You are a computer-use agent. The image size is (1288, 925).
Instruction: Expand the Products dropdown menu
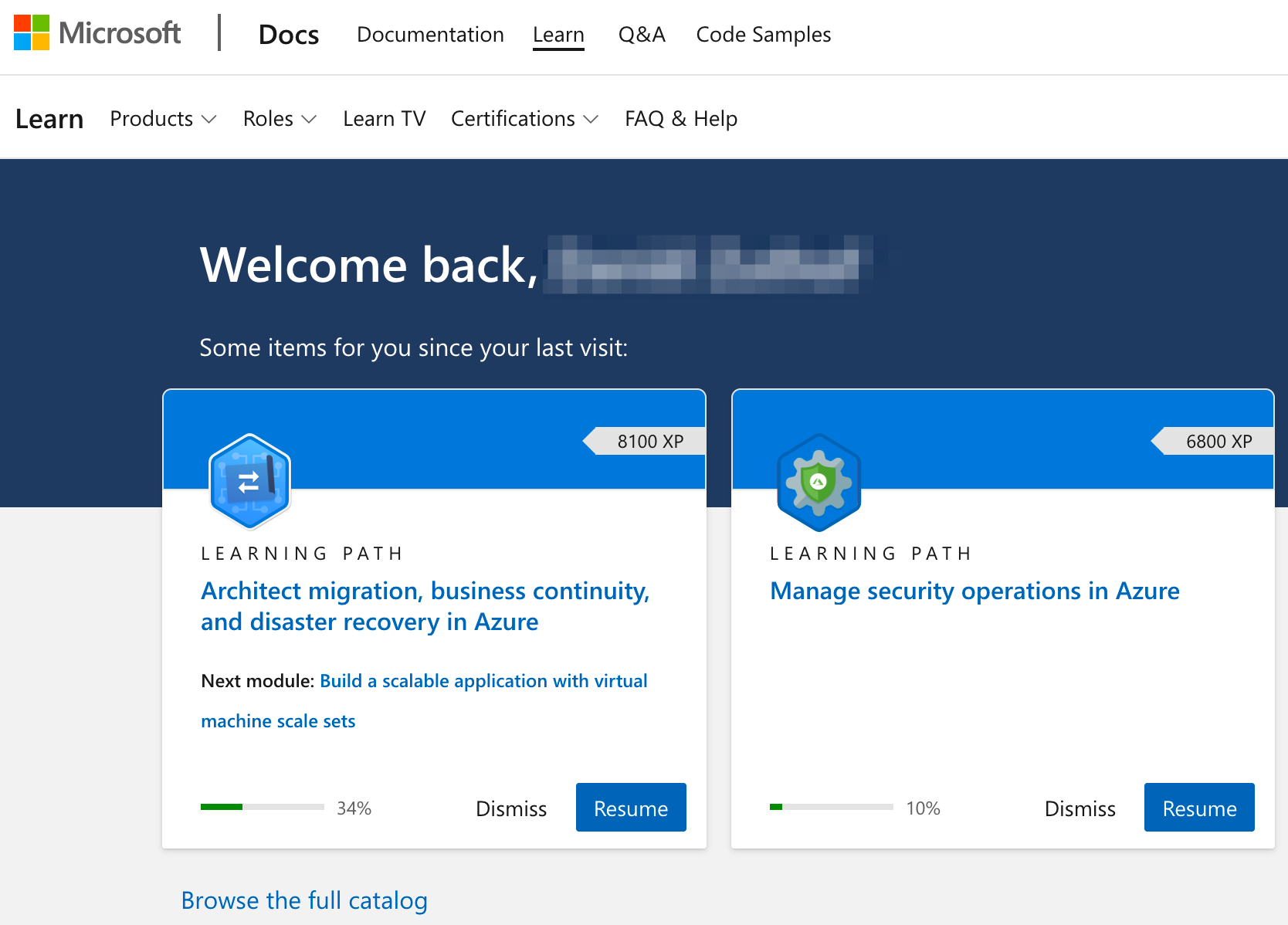point(163,119)
